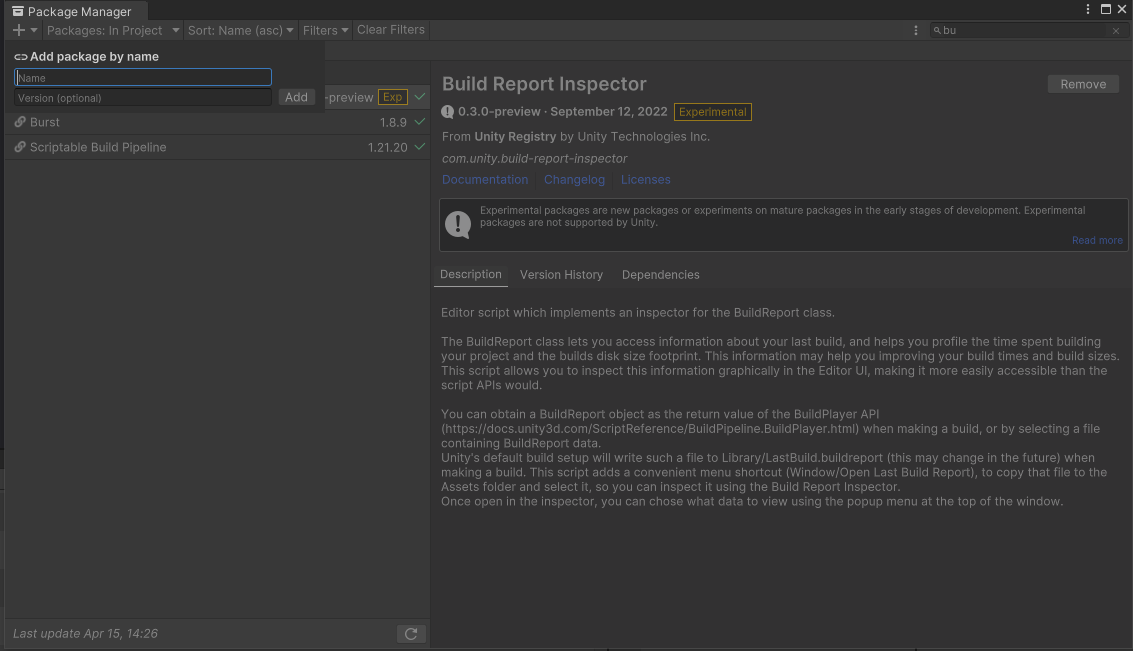This screenshot has height=651, width=1133.
Task: Click the Version (optional) input field
Action: pos(143,98)
